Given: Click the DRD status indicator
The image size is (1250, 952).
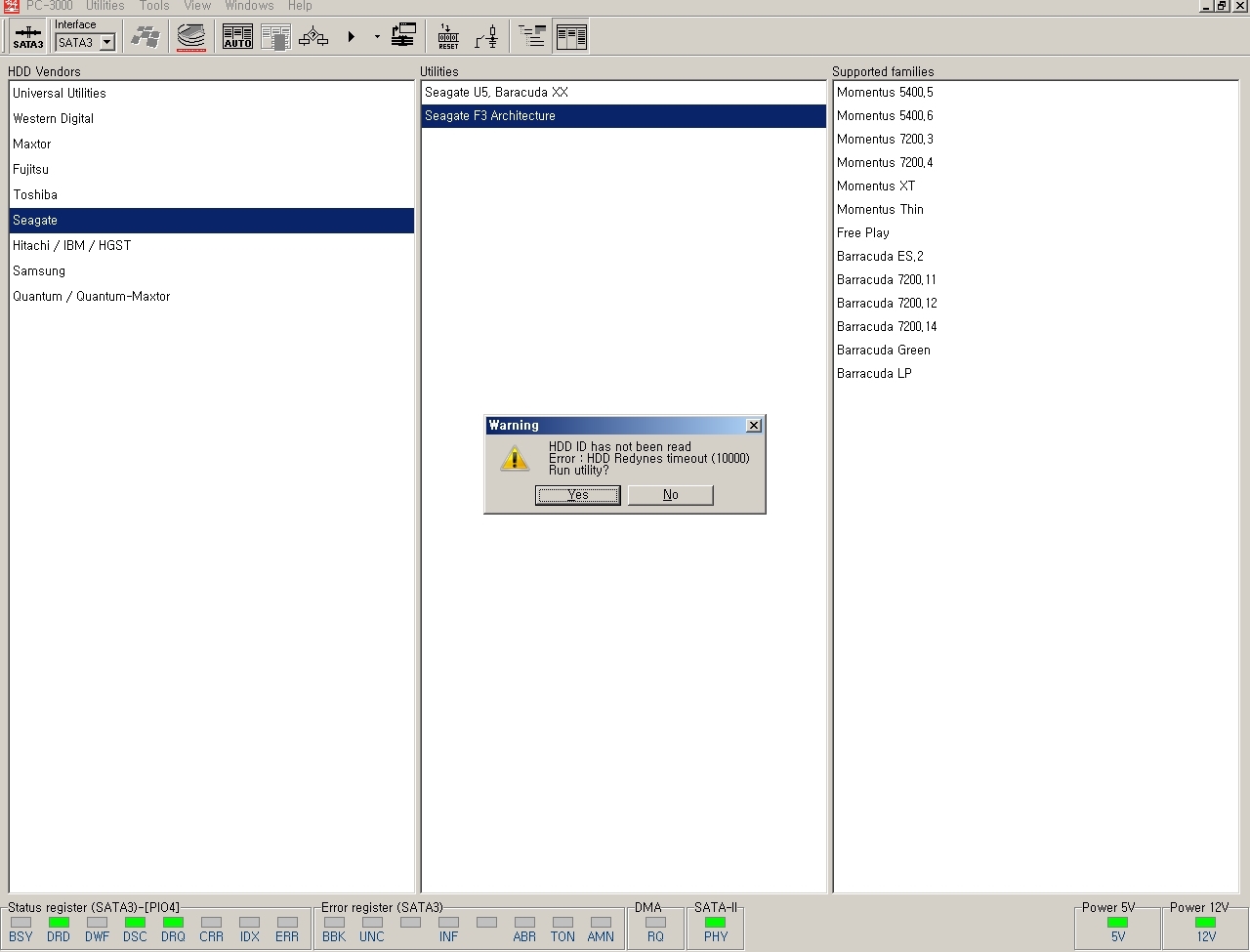Looking at the screenshot, I should (x=59, y=923).
